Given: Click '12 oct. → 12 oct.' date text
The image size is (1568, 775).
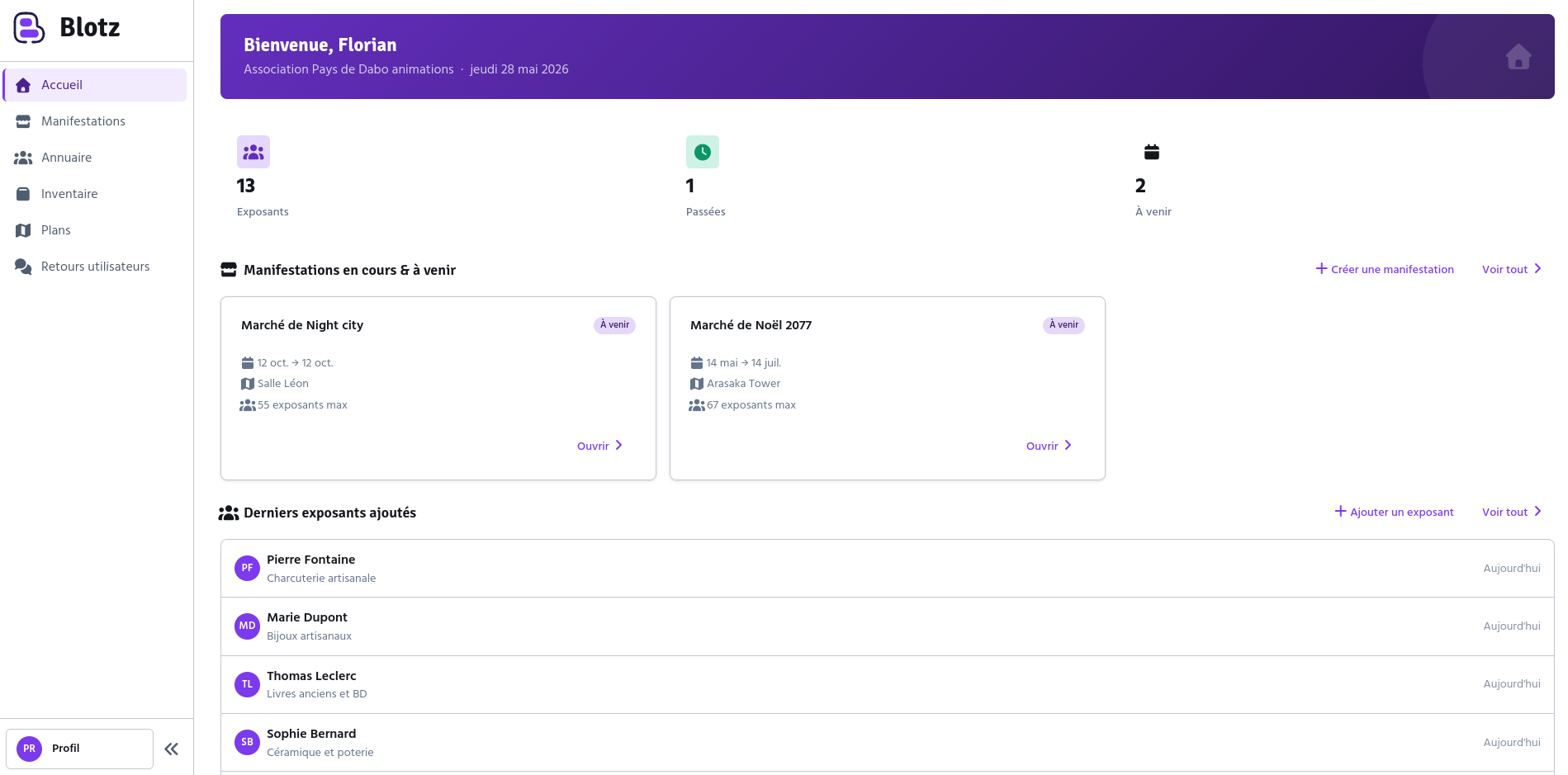Looking at the screenshot, I should [296, 363].
